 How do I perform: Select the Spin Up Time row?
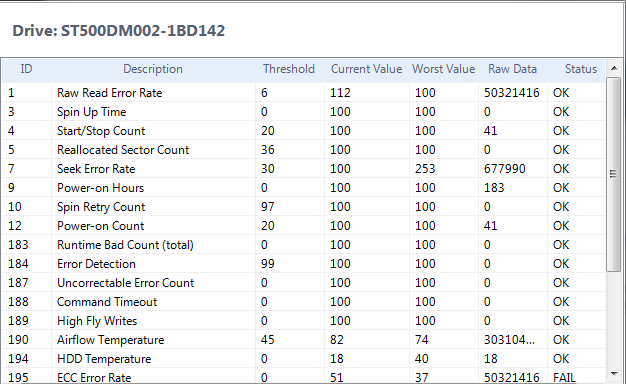(303, 112)
